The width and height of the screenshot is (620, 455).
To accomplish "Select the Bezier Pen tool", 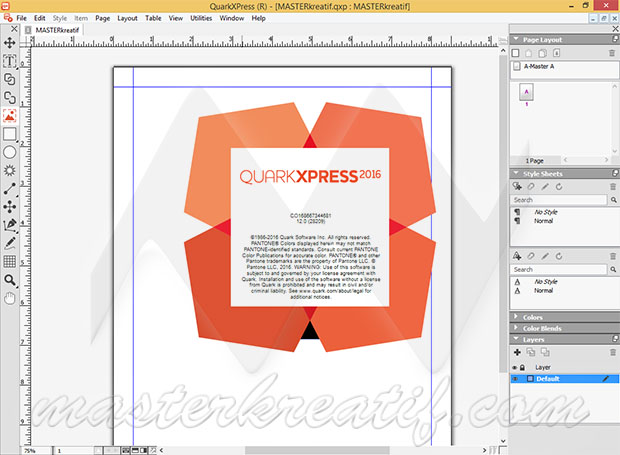I will (x=9, y=225).
